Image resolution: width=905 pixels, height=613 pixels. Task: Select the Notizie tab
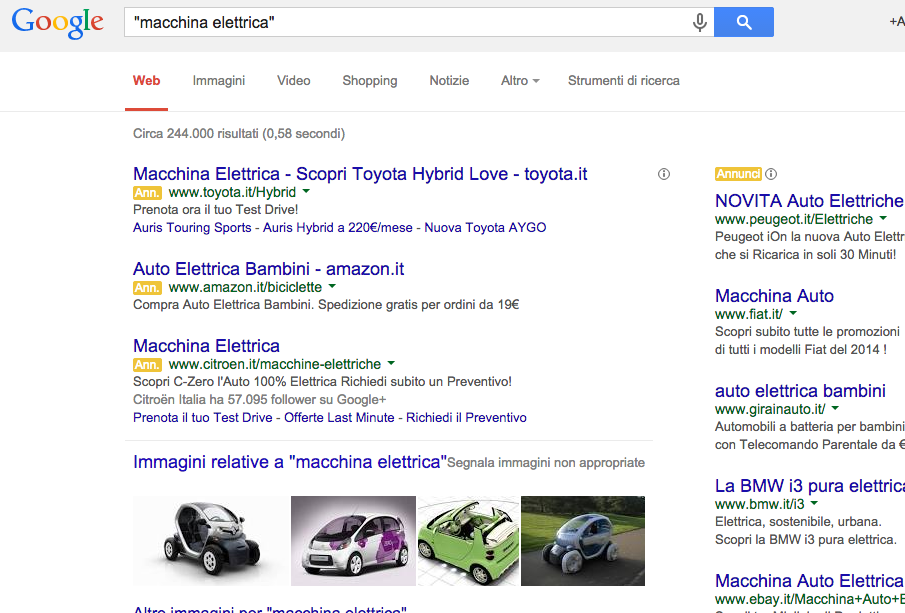click(x=449, y=81)
